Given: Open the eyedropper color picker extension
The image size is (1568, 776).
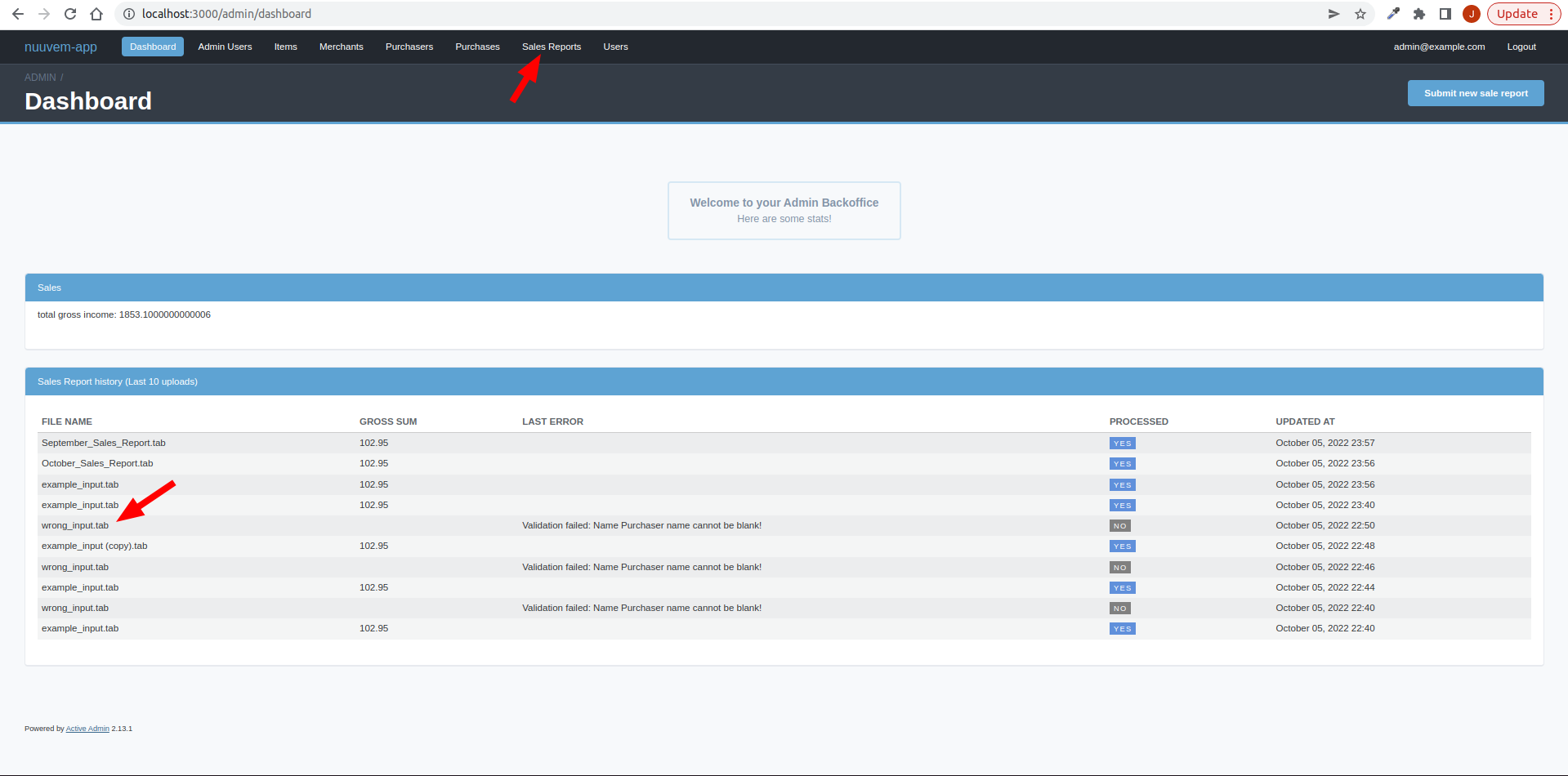Looking at the screenshot, I should 1393,14.
